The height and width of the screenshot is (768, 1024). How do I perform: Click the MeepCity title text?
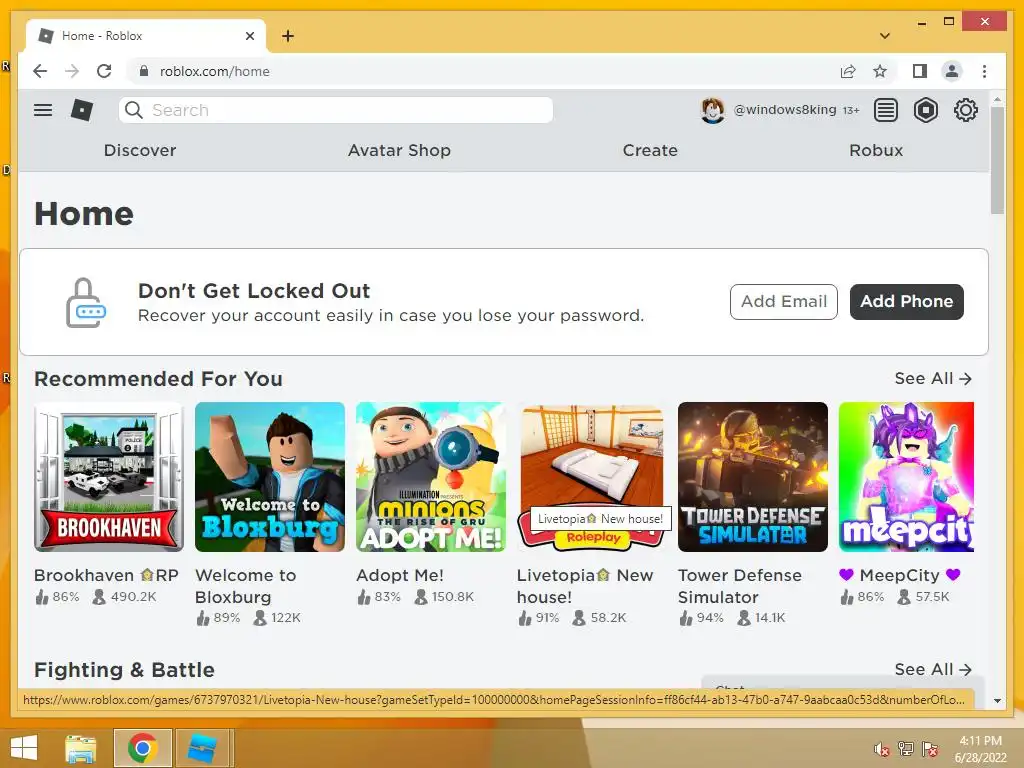tap(900, 575)
